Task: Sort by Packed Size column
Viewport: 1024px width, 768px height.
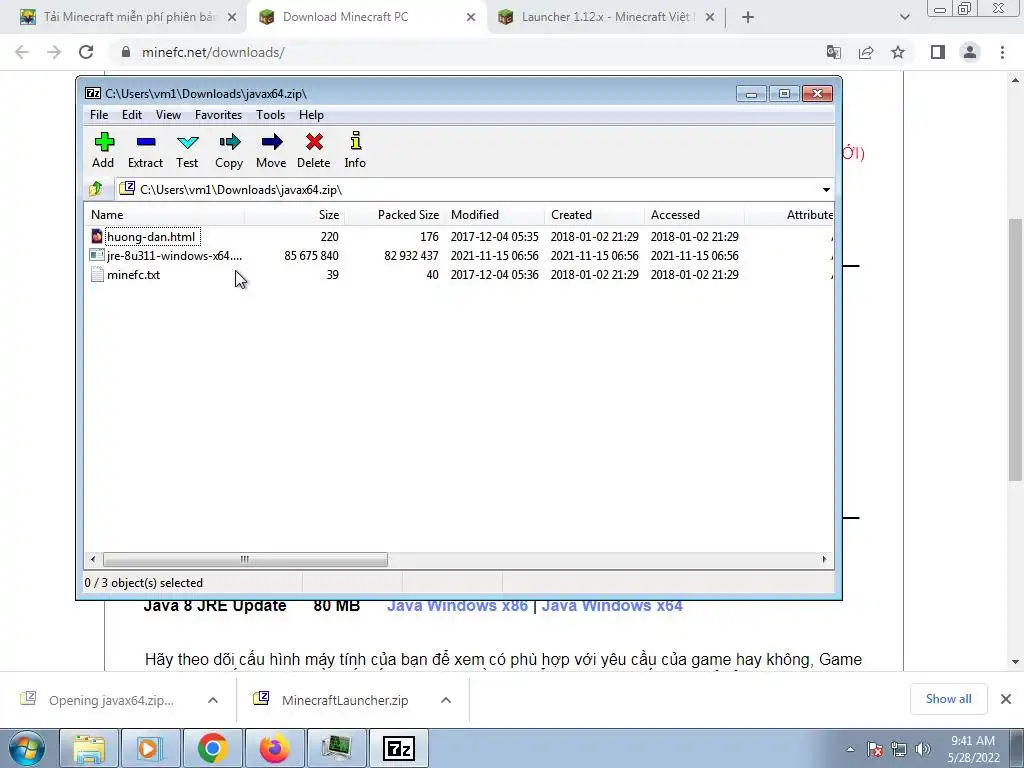Action: pyautogui.click(x=394, y=215)
